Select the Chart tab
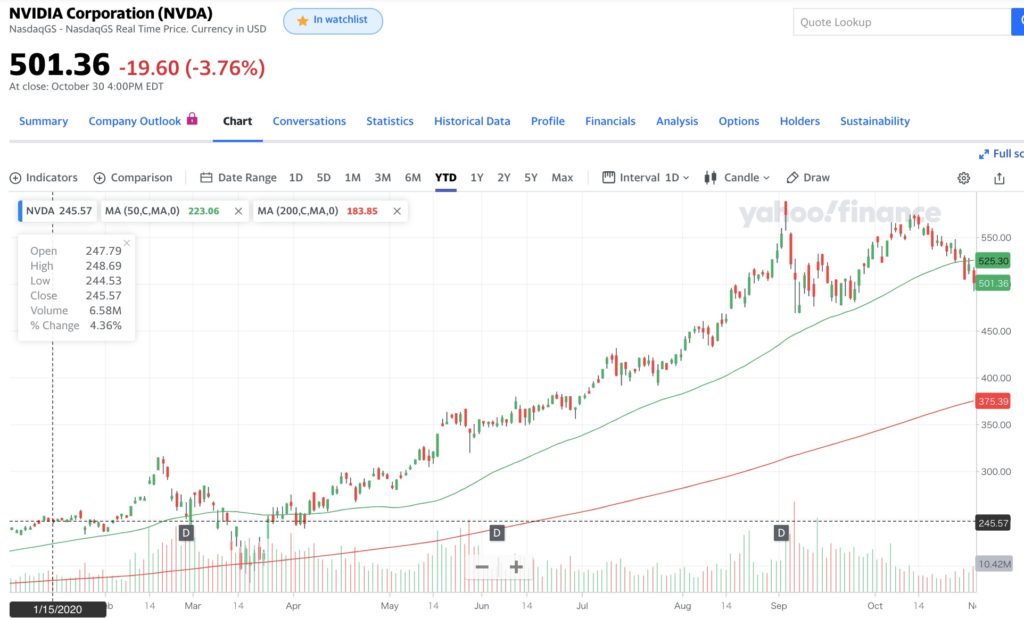This screenshot has height=618, width=1024. pyautogui.click(x=237, y=121)
